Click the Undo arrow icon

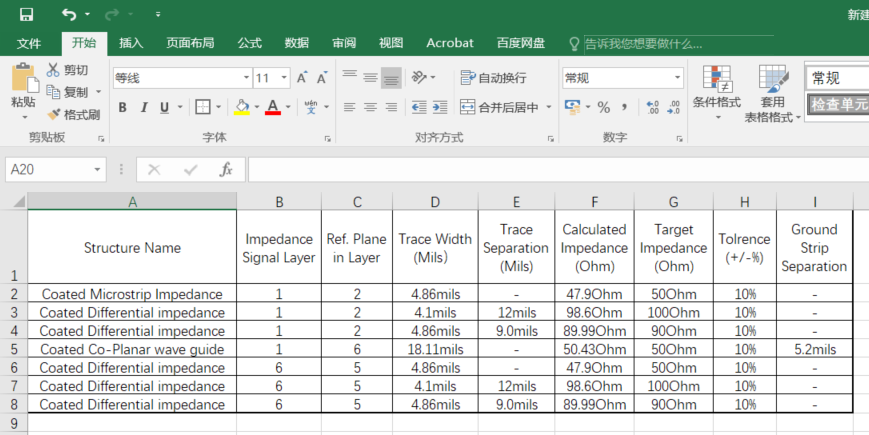[68, 14]
